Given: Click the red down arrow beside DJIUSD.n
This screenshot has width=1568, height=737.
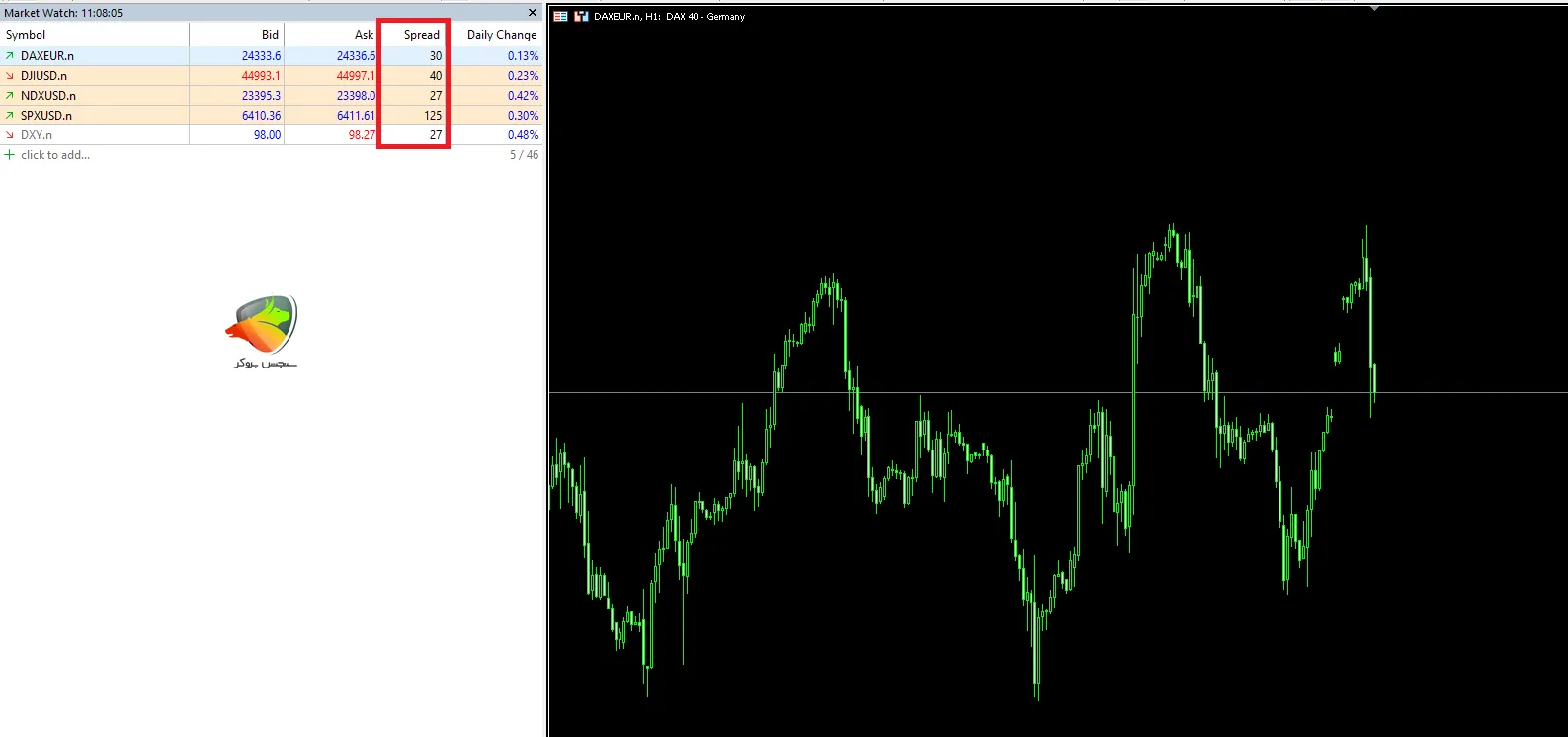Looking at the screenshot, I should pyautogui.click(x=10, y=76).
